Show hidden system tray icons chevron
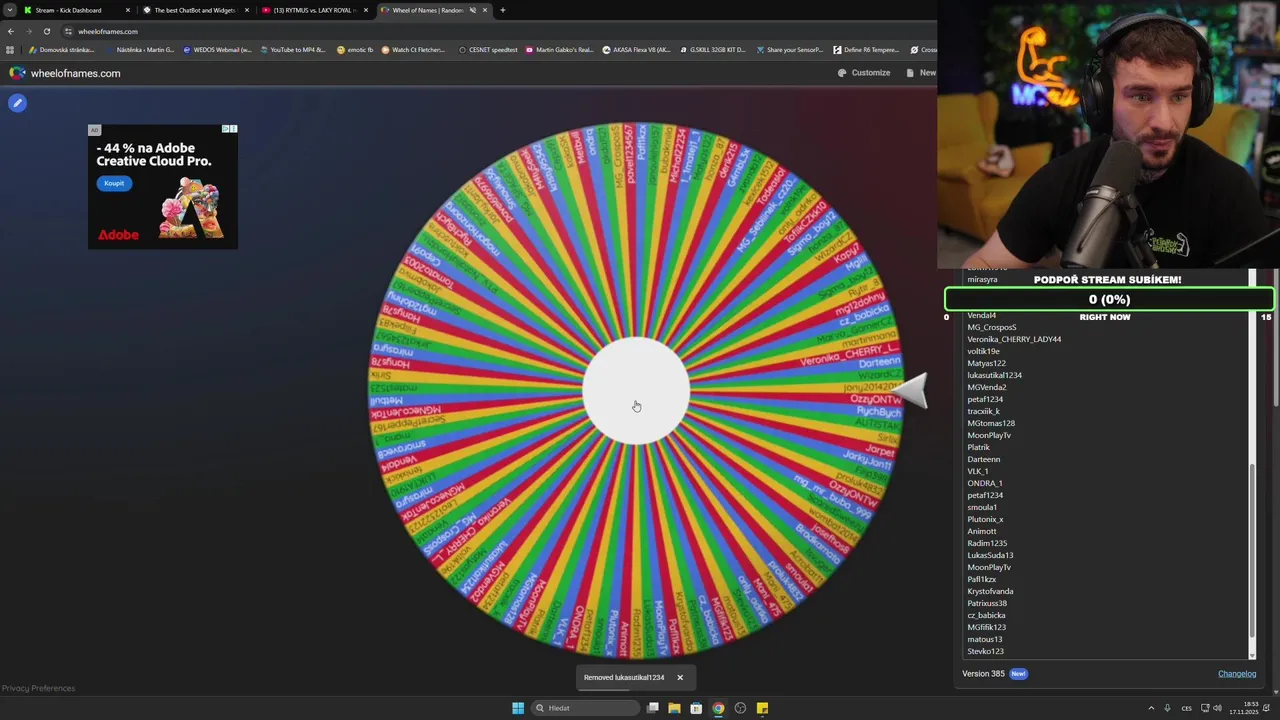1280x720 pixels. [x=1151, y=708]
